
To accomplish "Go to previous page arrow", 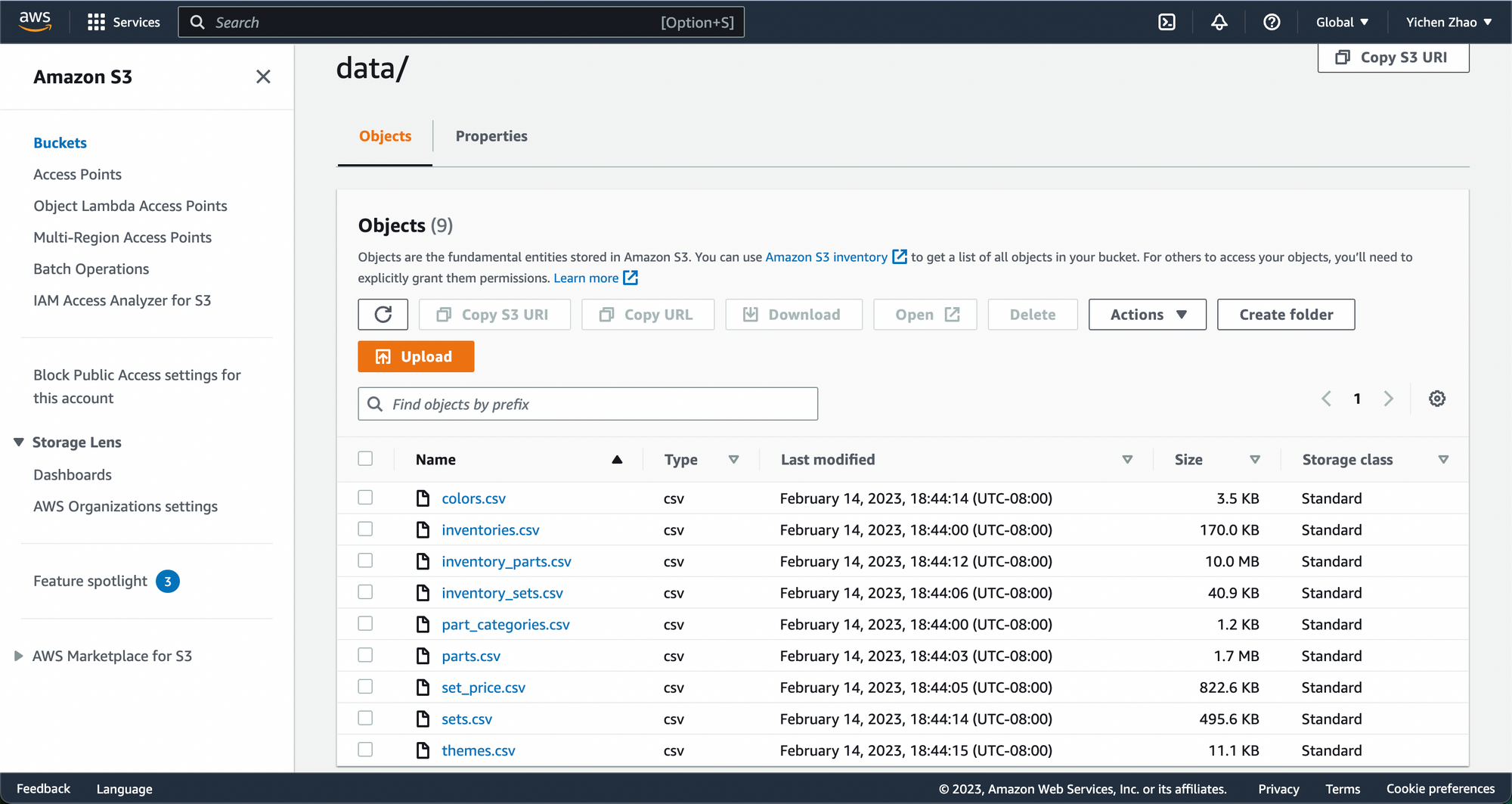I will (1326, 399).
